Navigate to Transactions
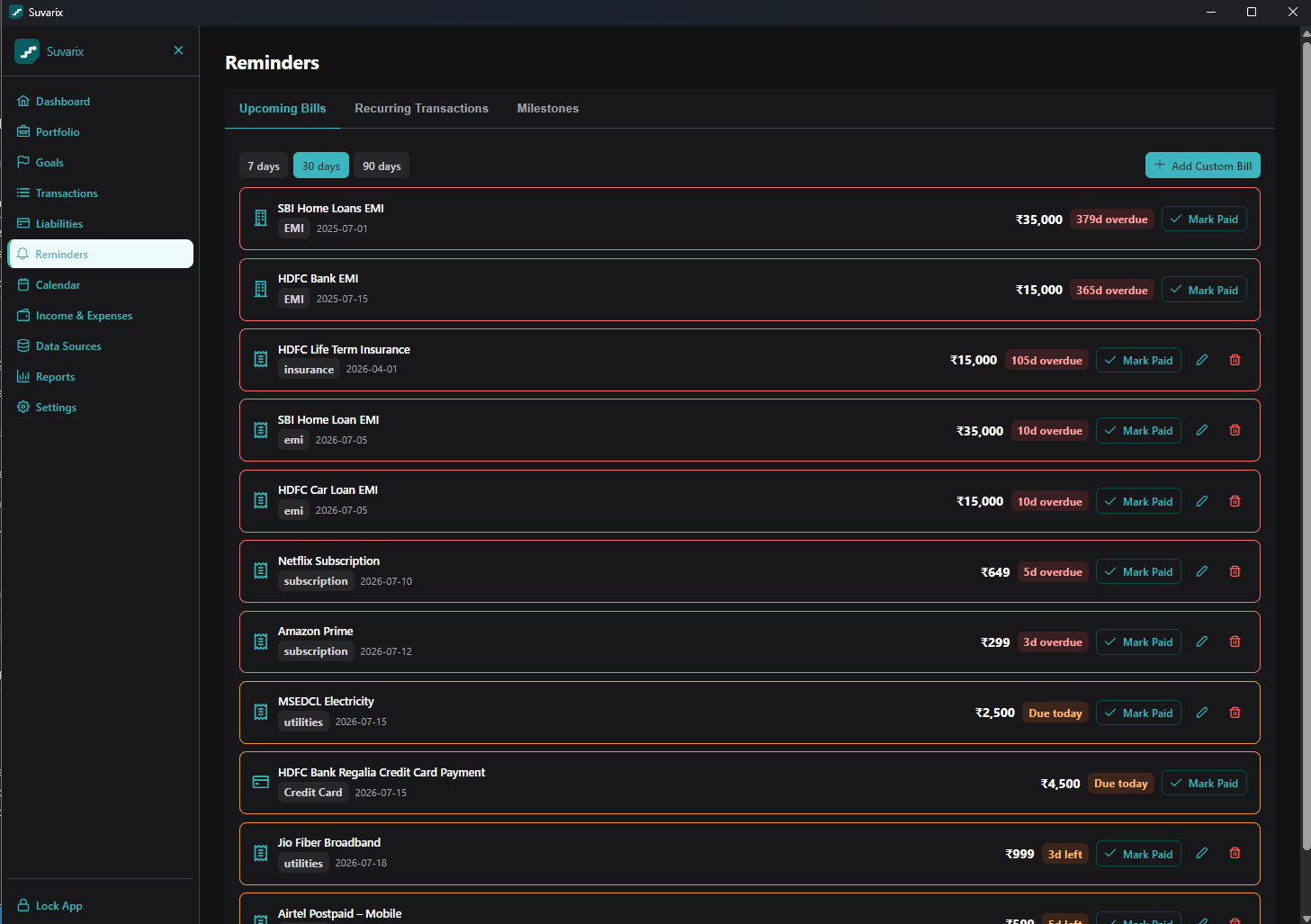Image resolution: width=1311 pixels, height=924 pixels. pyautogui.click(x=100, y=193)
